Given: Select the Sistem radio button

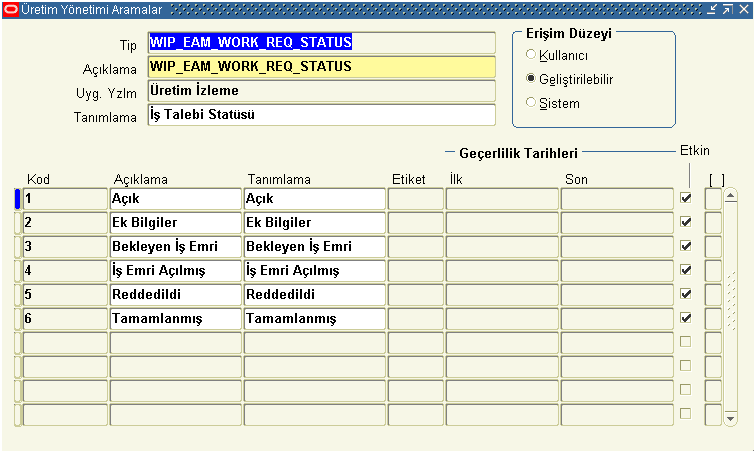Looking at the screenshot, I should coord(531,102).
